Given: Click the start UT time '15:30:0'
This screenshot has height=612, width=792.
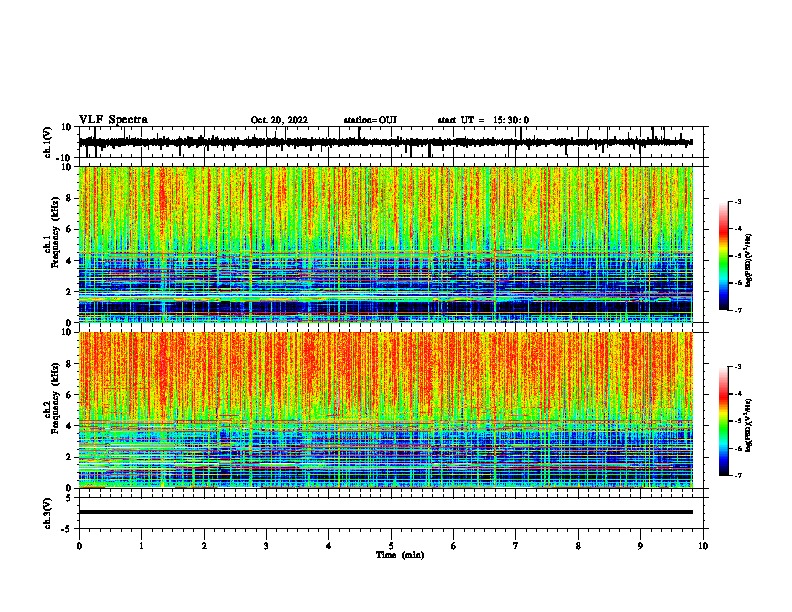Looking at the screenshot, I should click(x=511, y=120).
